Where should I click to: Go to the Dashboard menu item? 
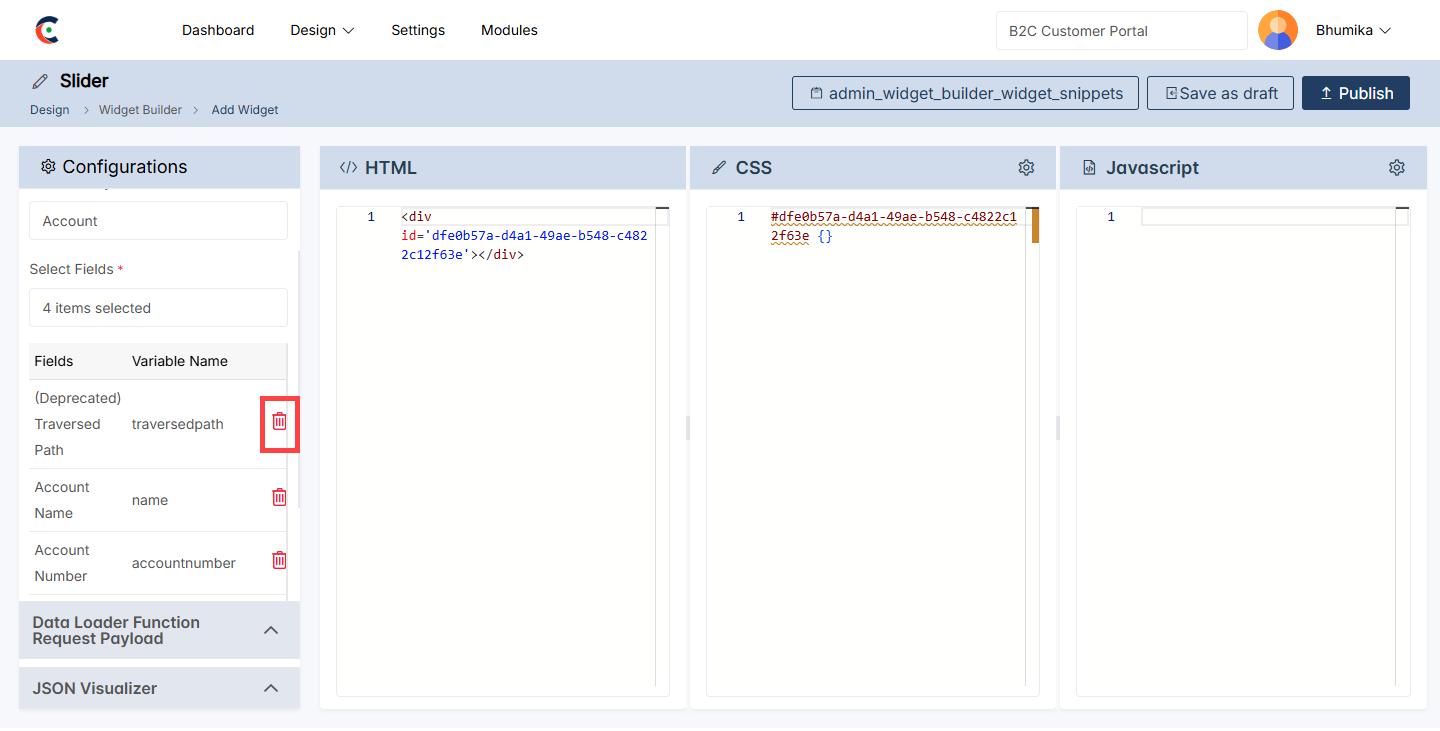pyautogui.click(x=218, y=30)
